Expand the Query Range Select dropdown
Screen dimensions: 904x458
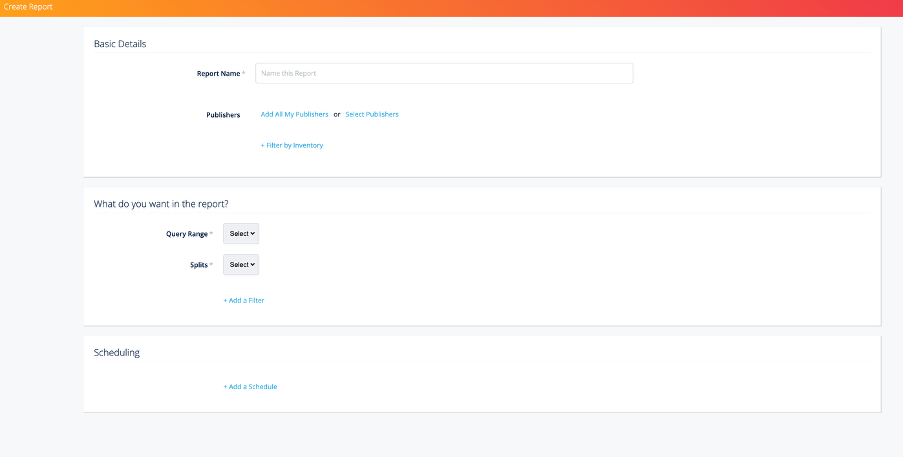click(x=241, y=234)
